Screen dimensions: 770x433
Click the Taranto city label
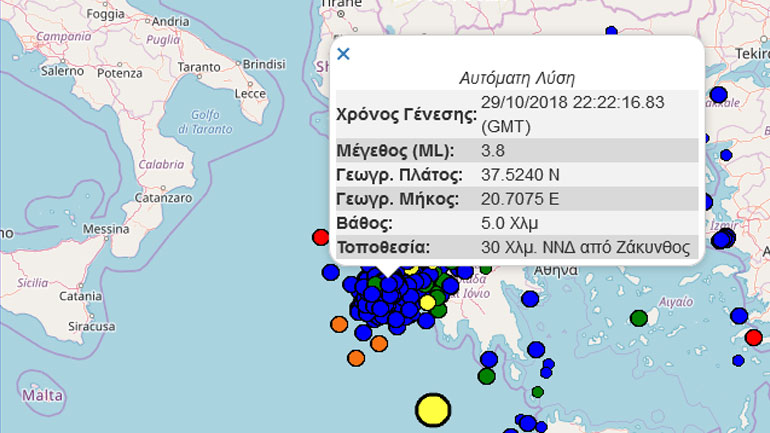click(x=199, y=67)
